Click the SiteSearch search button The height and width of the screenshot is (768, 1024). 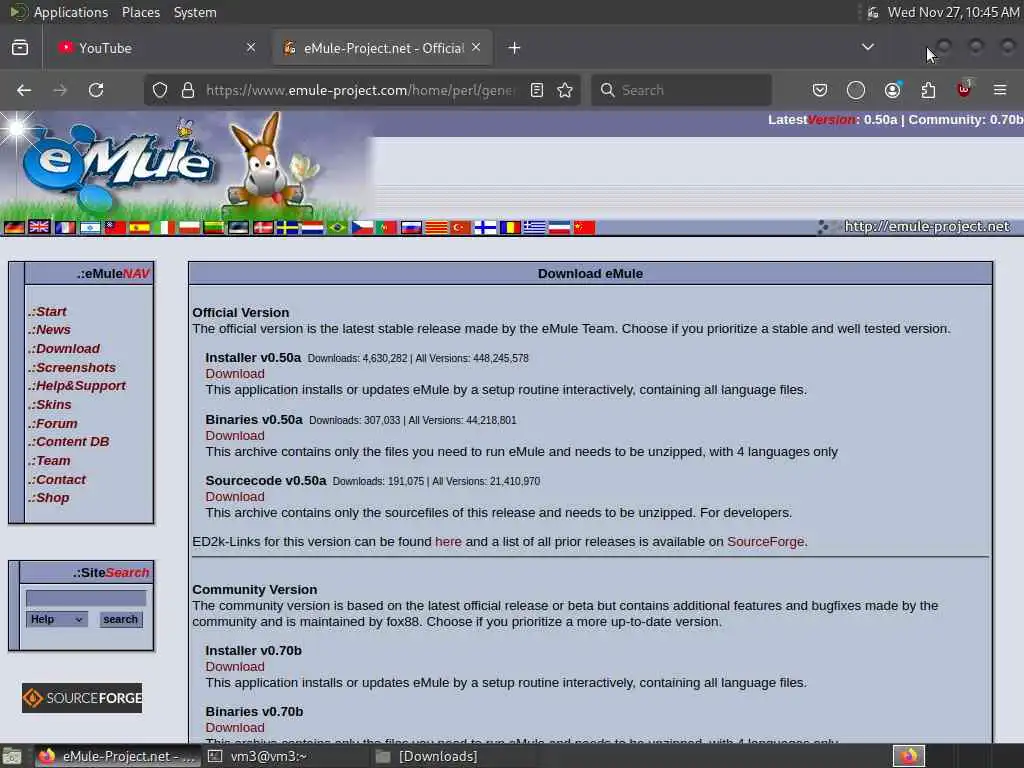(x=120, y=619)
